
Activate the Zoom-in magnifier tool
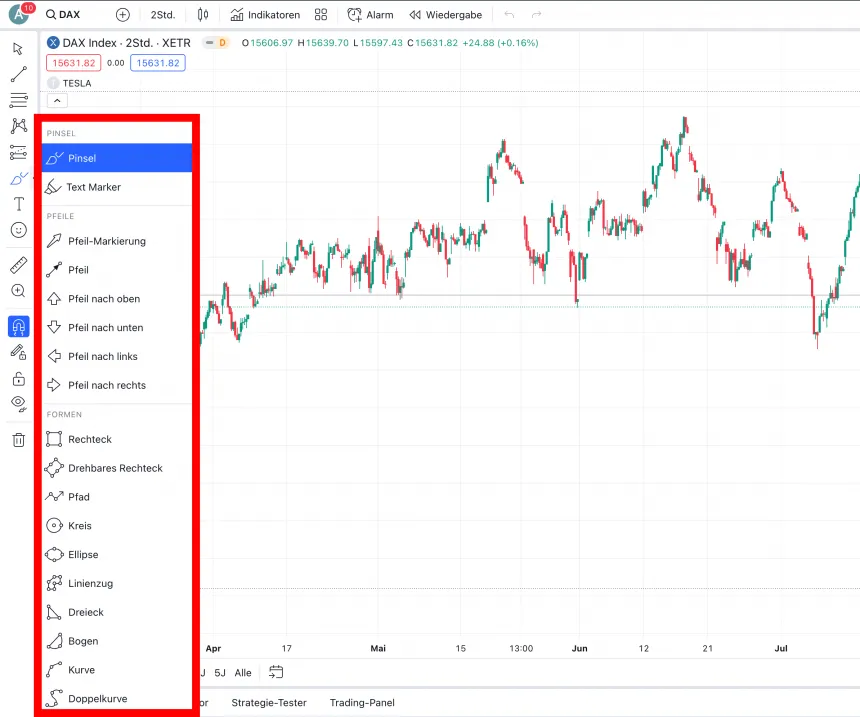[x=18, y=290]
